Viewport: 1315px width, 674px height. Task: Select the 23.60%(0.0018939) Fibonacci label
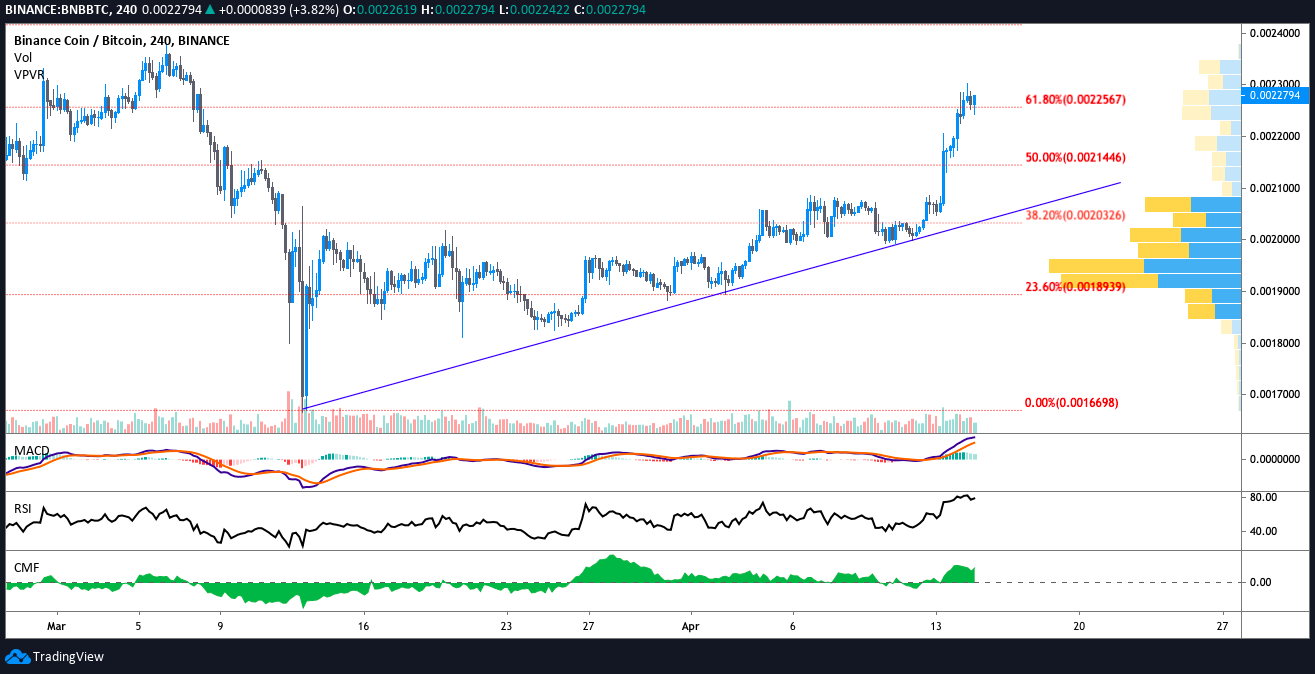tap(1076, 287)
